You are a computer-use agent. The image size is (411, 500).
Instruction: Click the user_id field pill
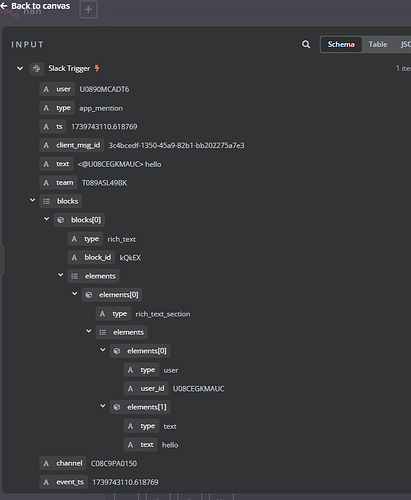(x=146, y=388)
